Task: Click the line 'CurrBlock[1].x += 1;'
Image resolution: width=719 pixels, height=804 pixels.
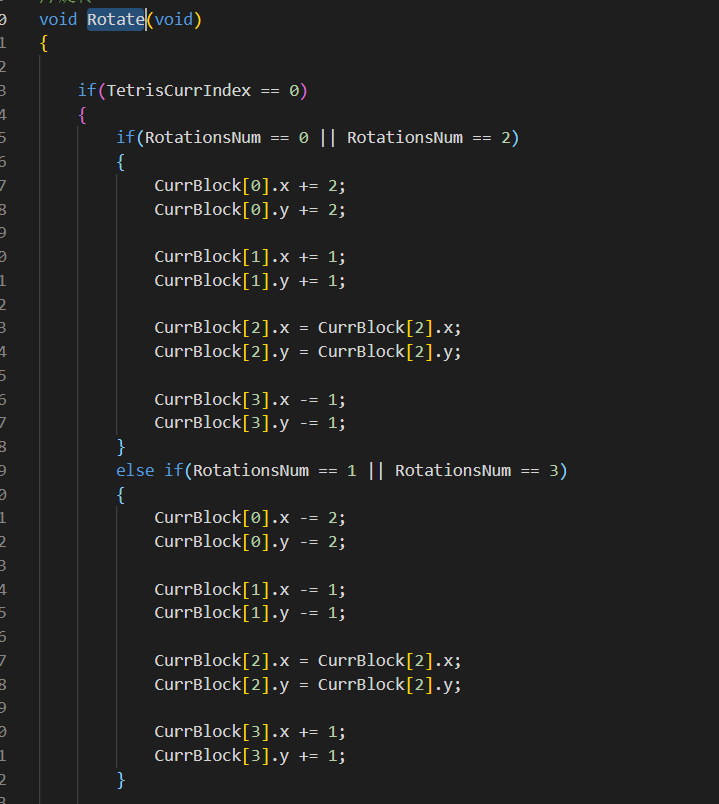Action: tap(250, 256)
